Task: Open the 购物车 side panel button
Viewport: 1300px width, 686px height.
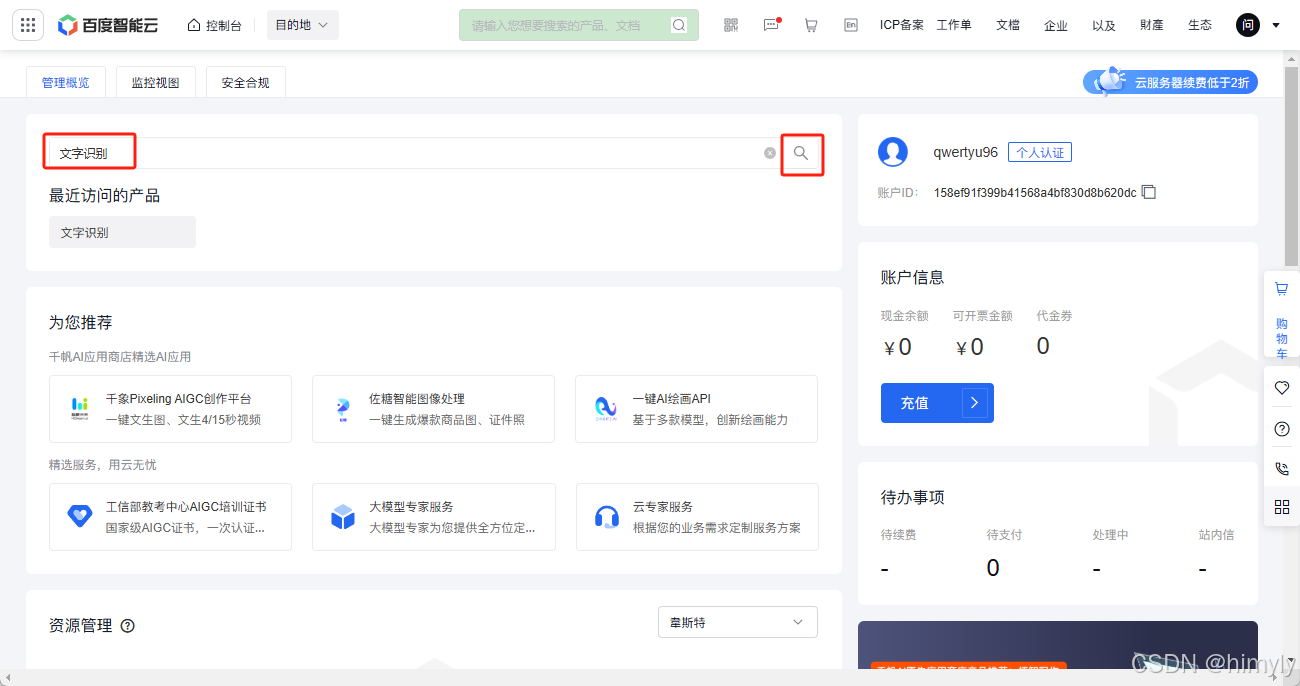Action: [1282, 315]
